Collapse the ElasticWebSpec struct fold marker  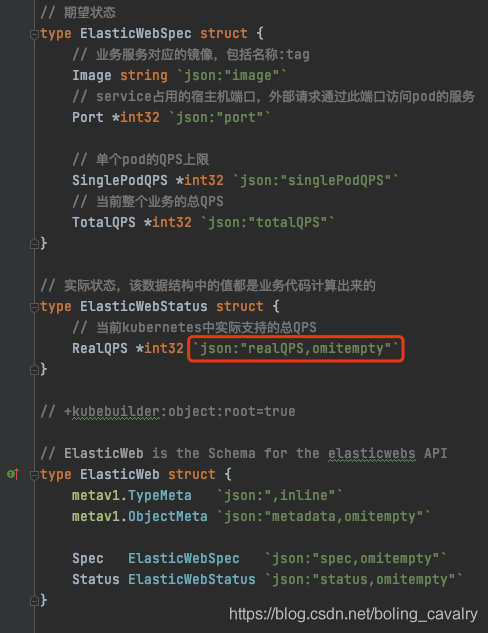(34, 34)
